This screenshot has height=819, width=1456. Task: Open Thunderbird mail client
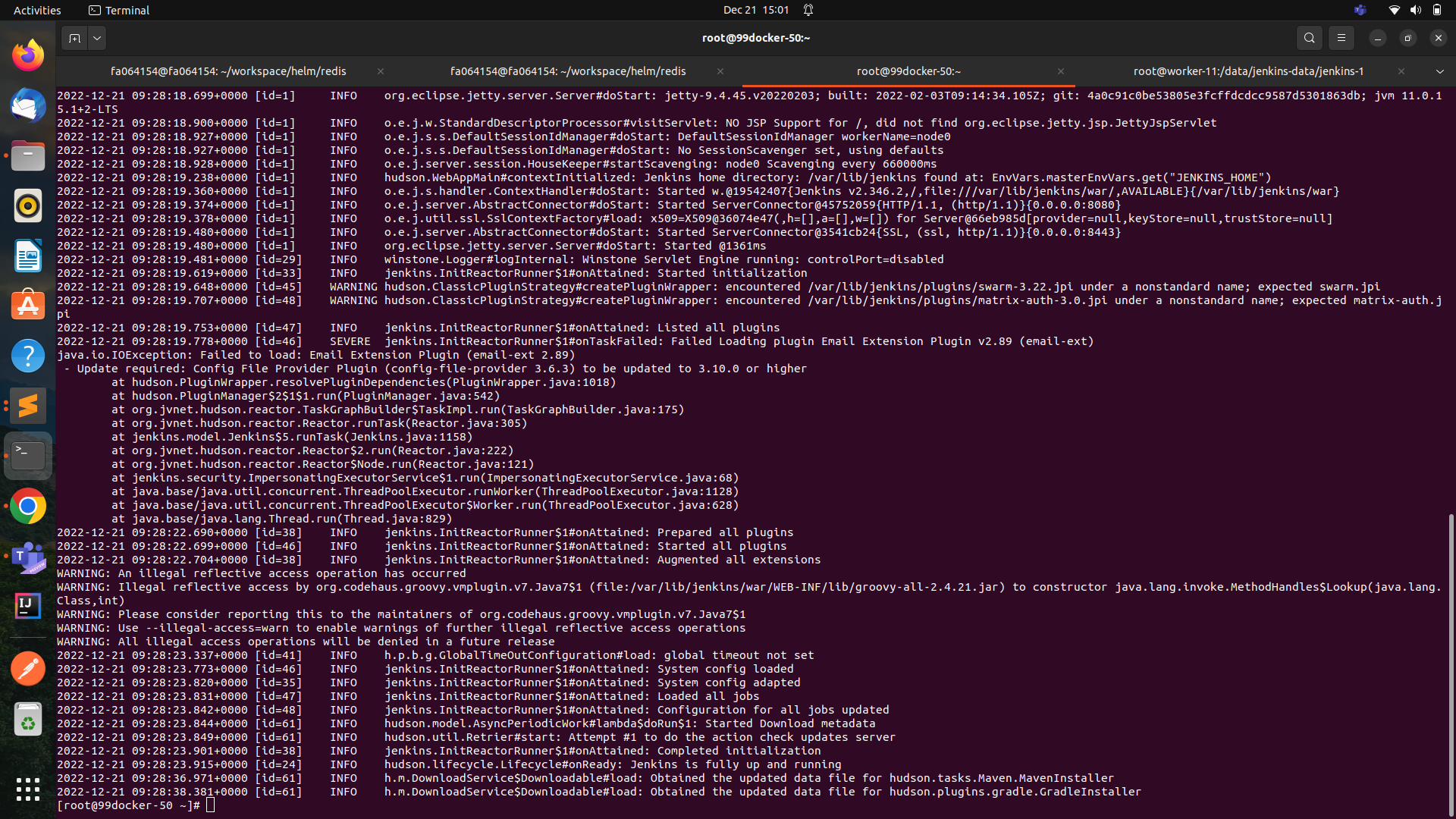27,105
